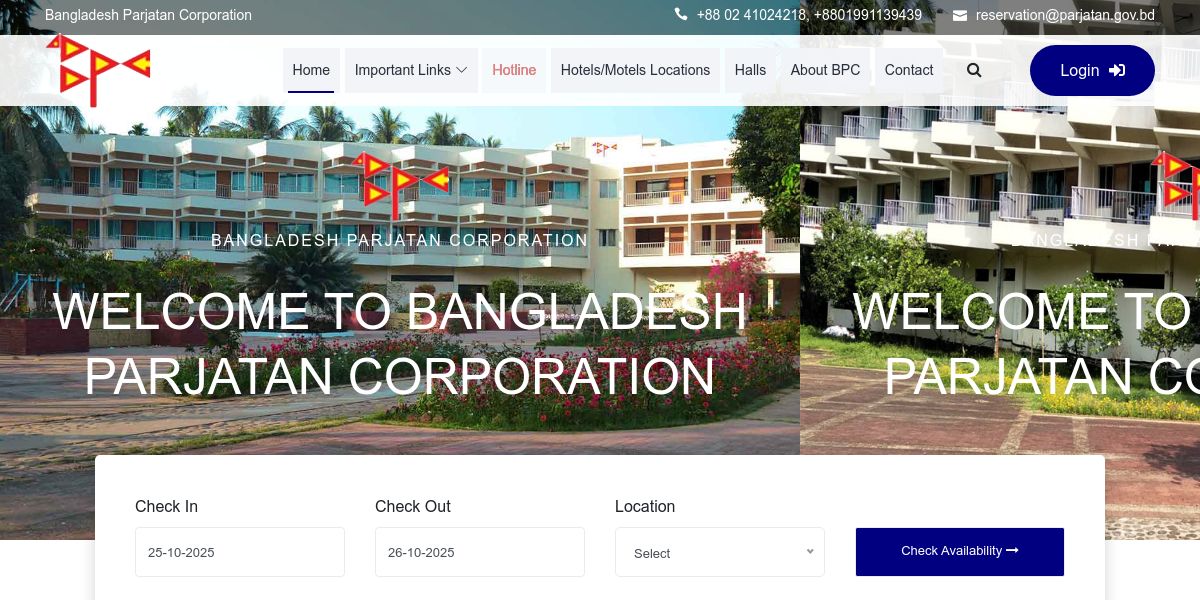Click the Check Out date field
Image resolution: width=1200 pixels, height=600 pixels.
coord(480,552)
